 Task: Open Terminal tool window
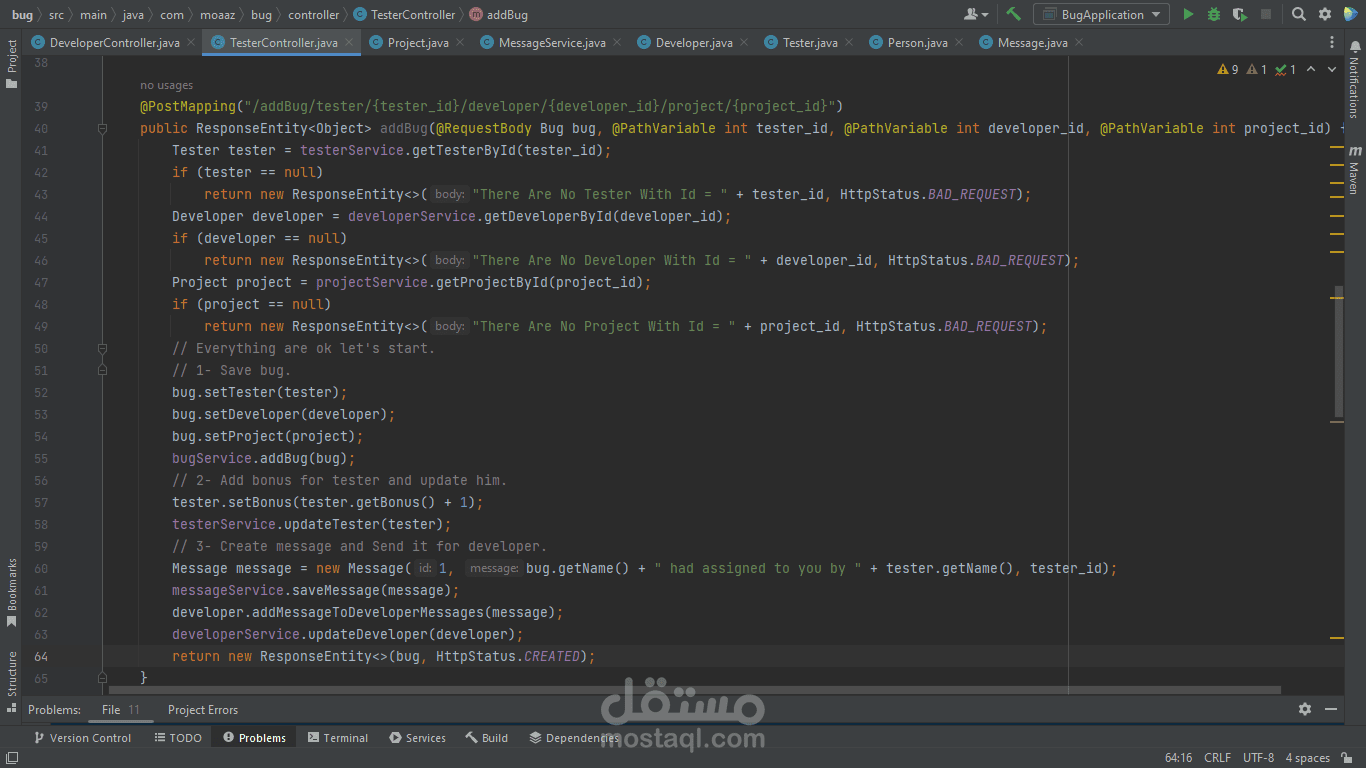click(x=338, y=738)
